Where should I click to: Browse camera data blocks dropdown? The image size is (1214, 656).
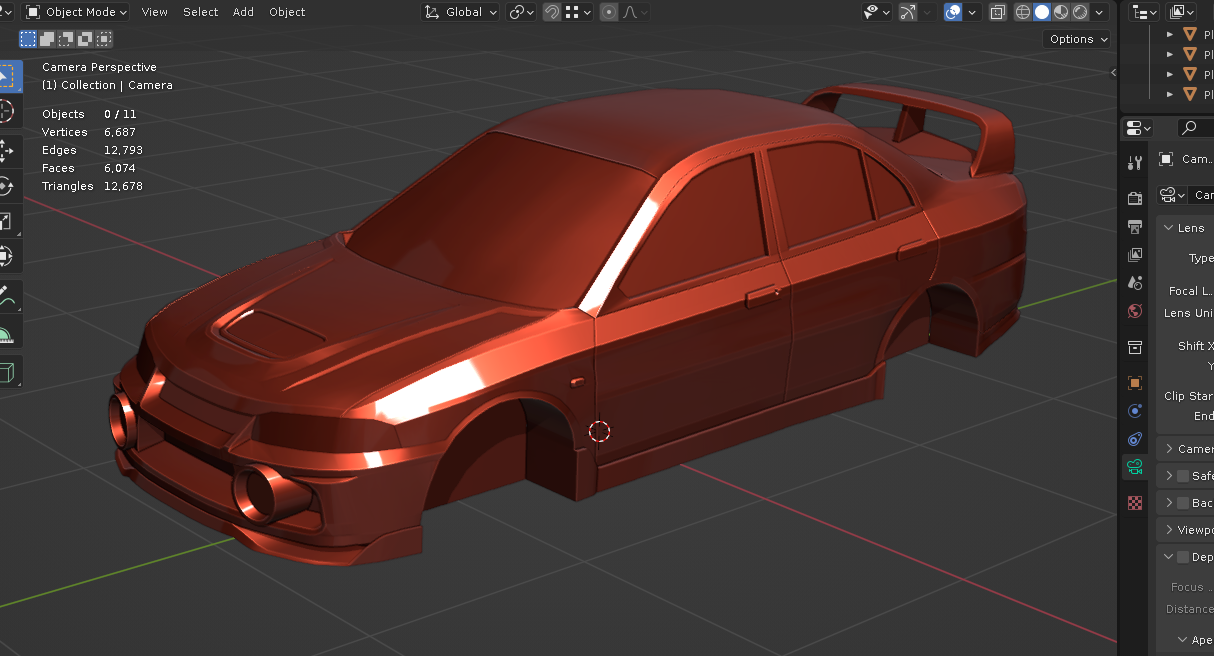coord(1173,195)
